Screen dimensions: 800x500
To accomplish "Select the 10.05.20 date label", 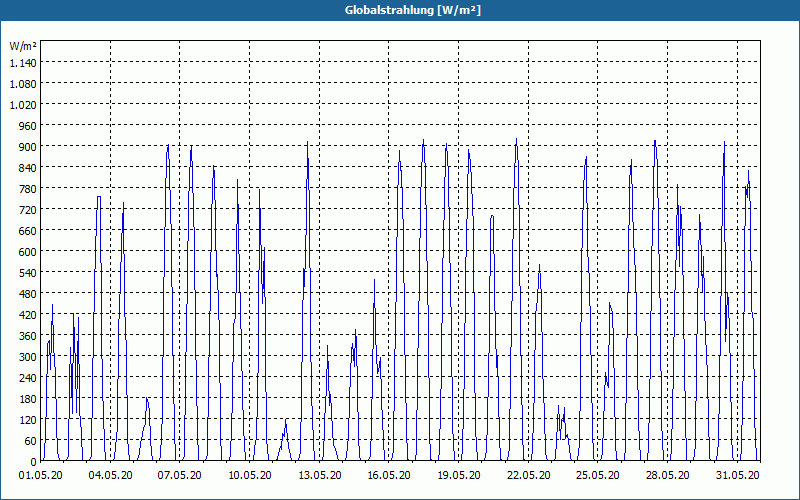I will click(249, 476).
